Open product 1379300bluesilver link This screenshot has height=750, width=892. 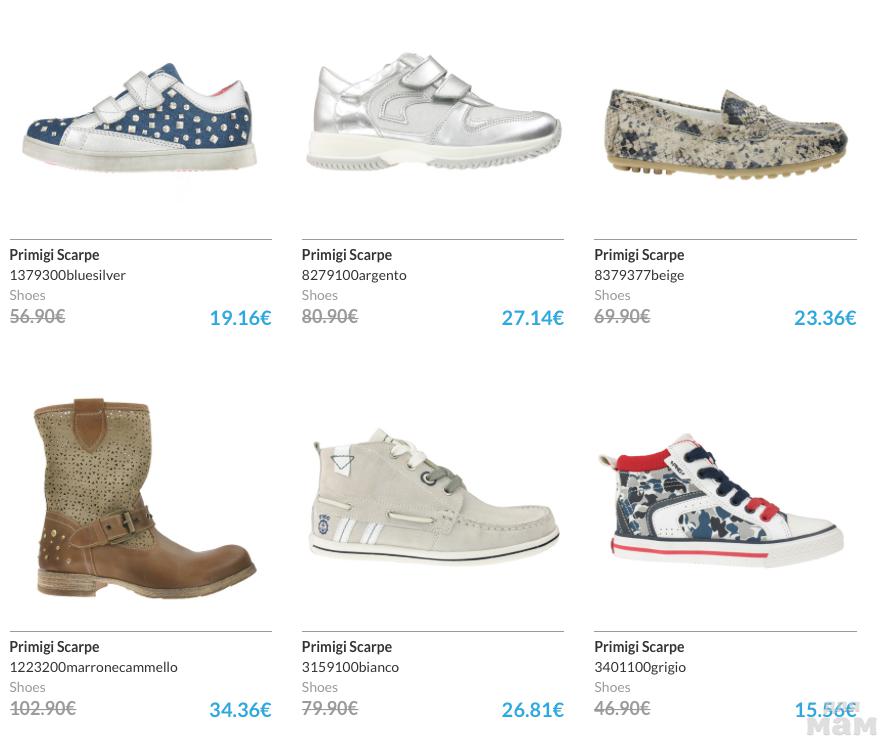click(x=68, y=275)
